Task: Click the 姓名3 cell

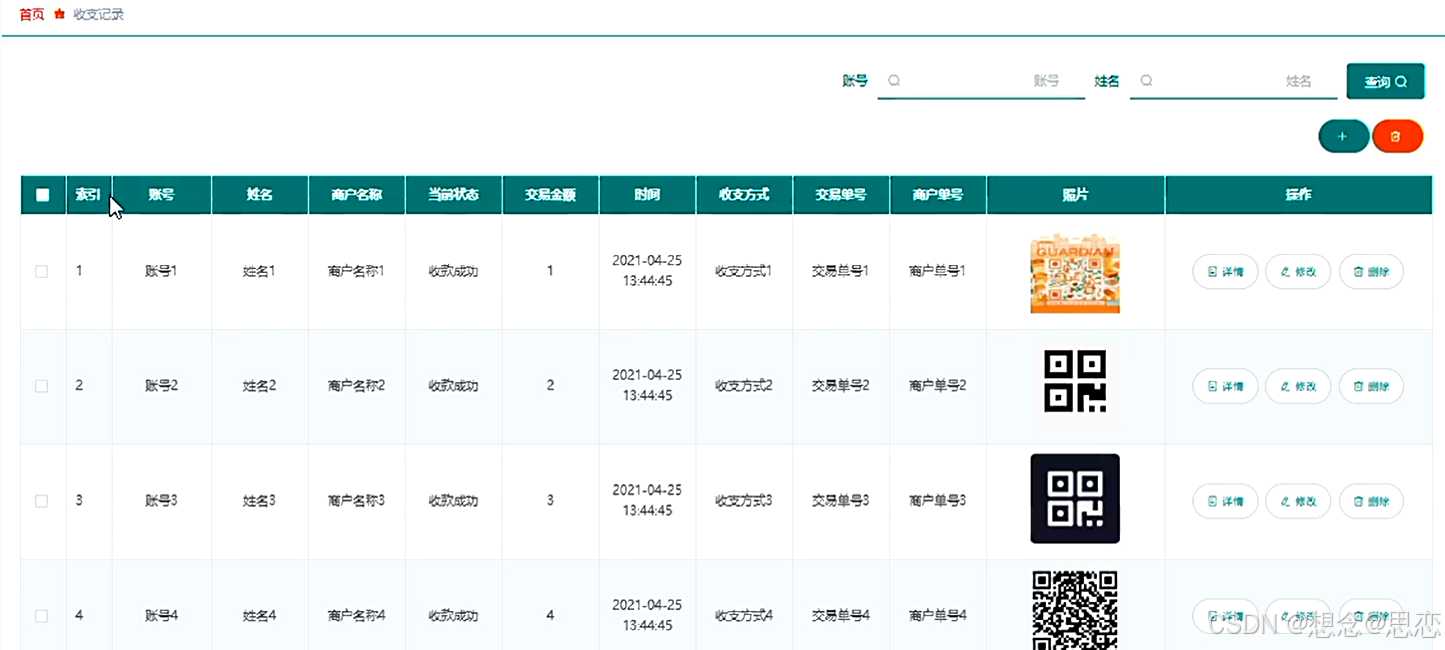Action: pyautogui.click(x=259, y=501)
